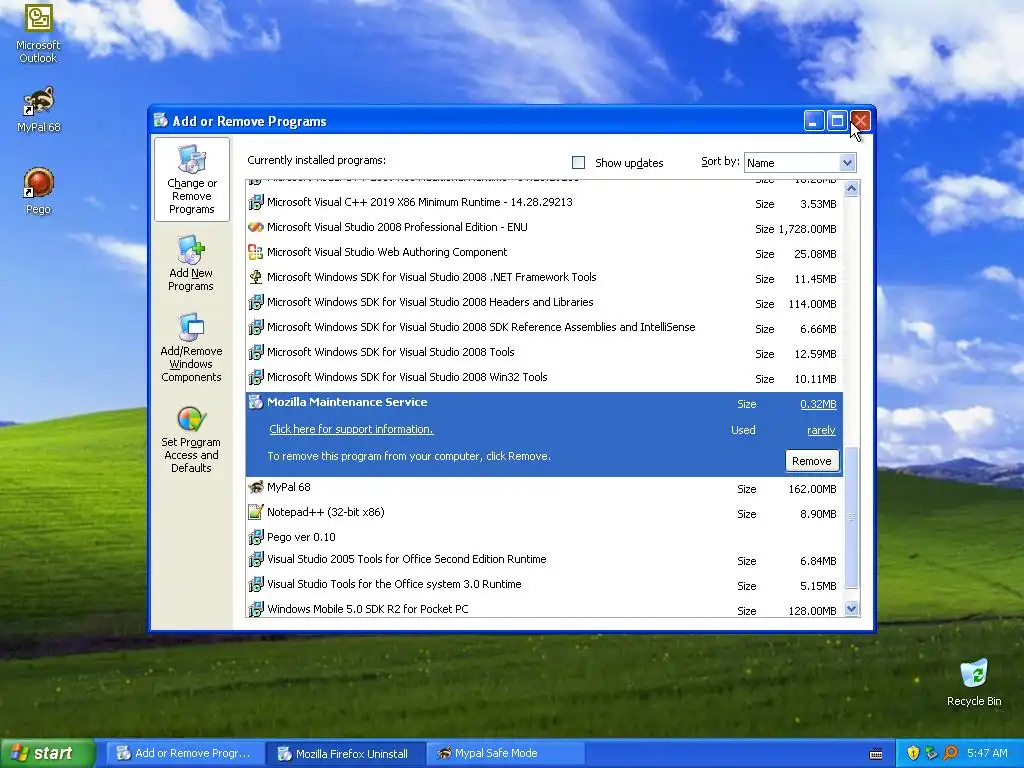Select Windows SDK Win32 Tools row

(x=545, y=377)
